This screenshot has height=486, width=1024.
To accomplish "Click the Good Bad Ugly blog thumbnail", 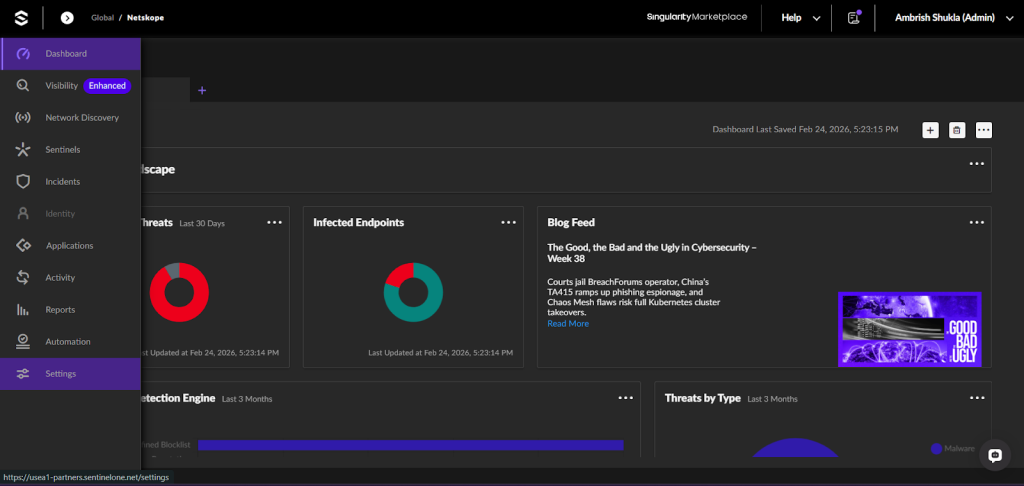I will [x=910, y=329].
